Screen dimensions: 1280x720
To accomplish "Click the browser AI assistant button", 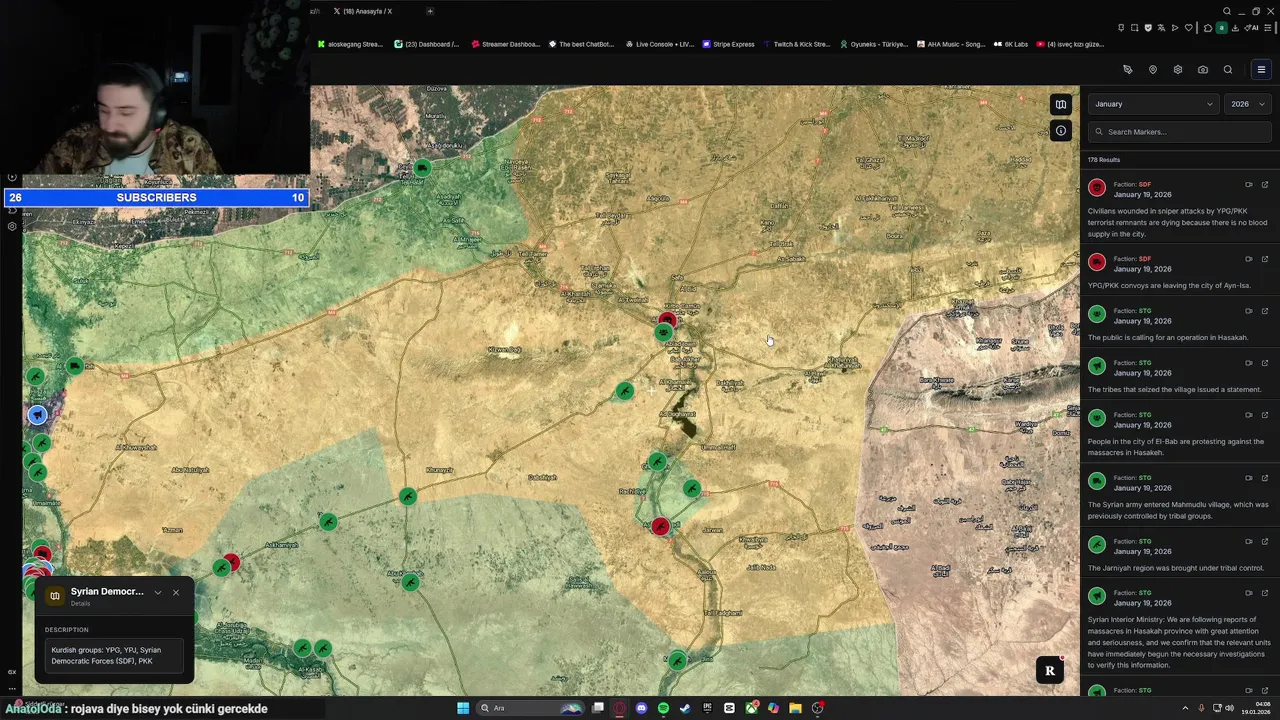I will click(x=1251, y=28).
